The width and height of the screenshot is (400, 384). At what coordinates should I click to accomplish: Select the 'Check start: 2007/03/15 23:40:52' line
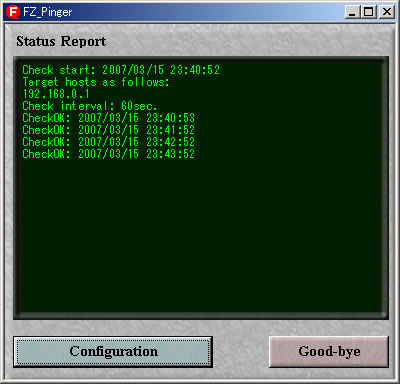pos(121,70)
